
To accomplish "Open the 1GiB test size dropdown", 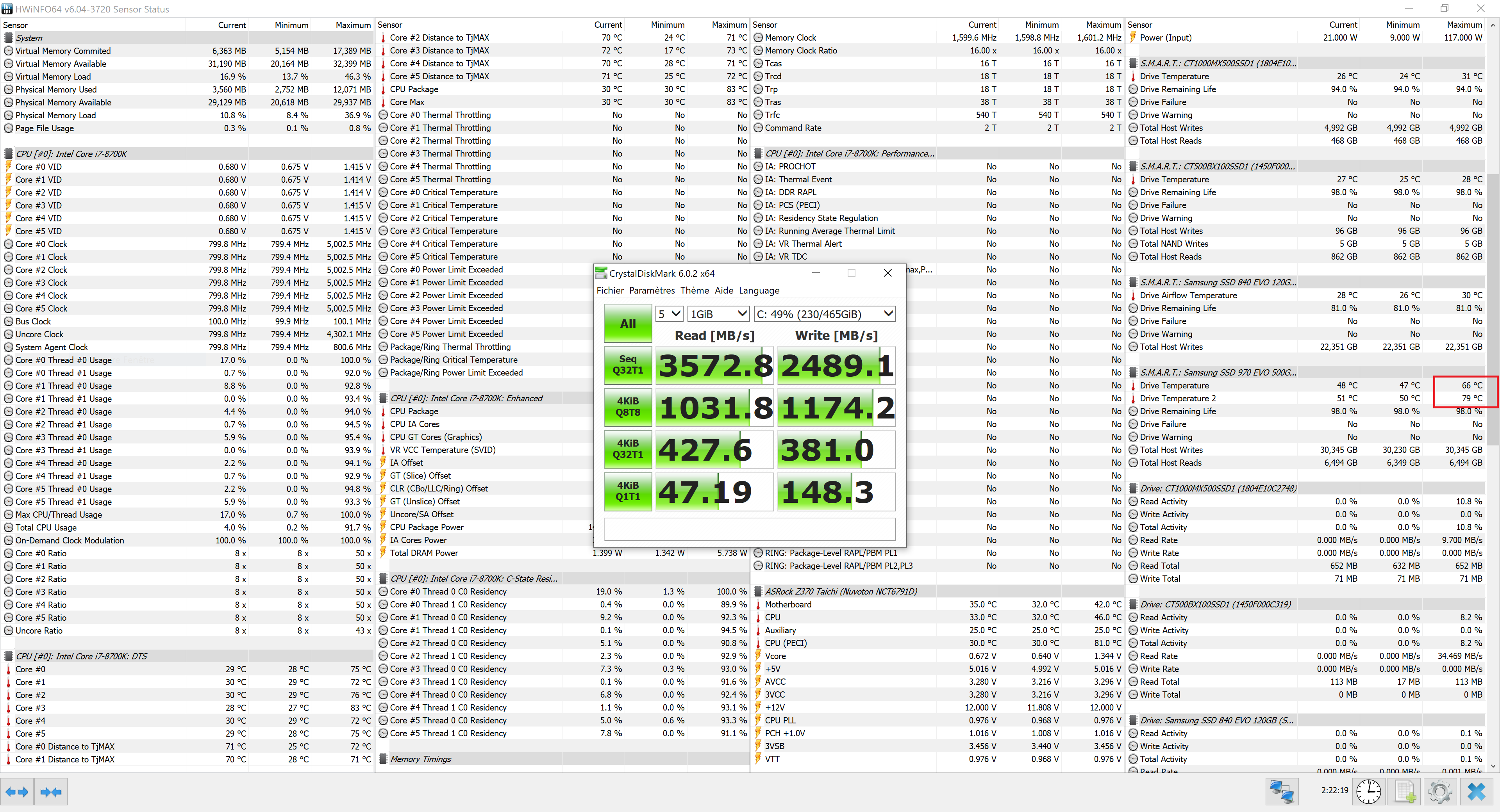I will click(718, 314).
